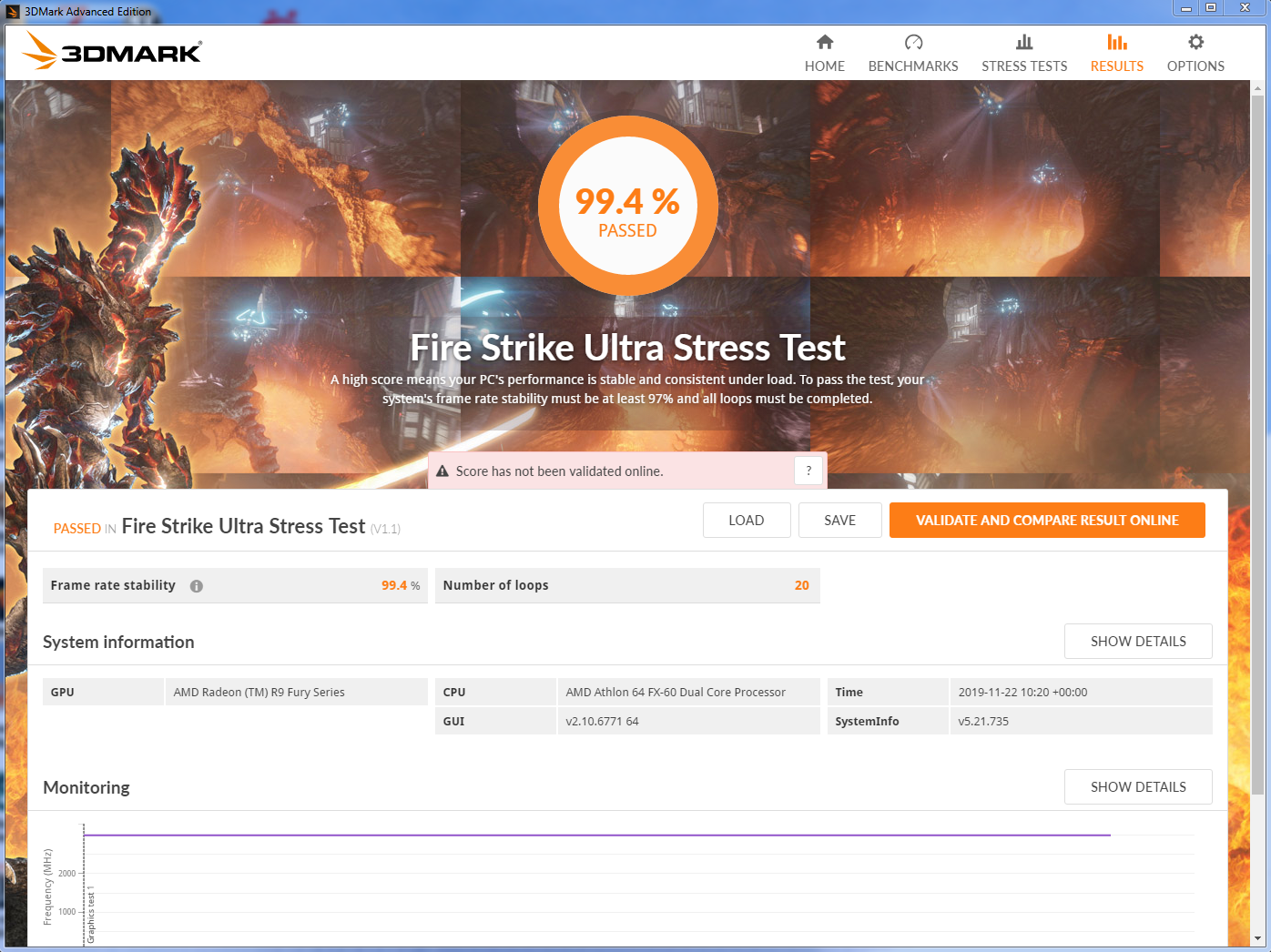Click the Frequency (MHz) axis label
Viewport: 1271px width, 952px height.
(48, 887)
